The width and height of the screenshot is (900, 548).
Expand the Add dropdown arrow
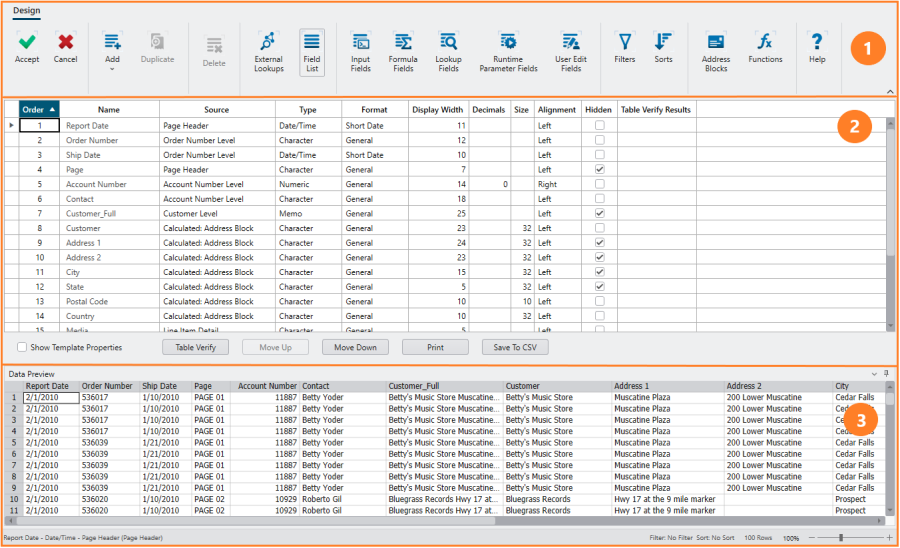(112, 69)
